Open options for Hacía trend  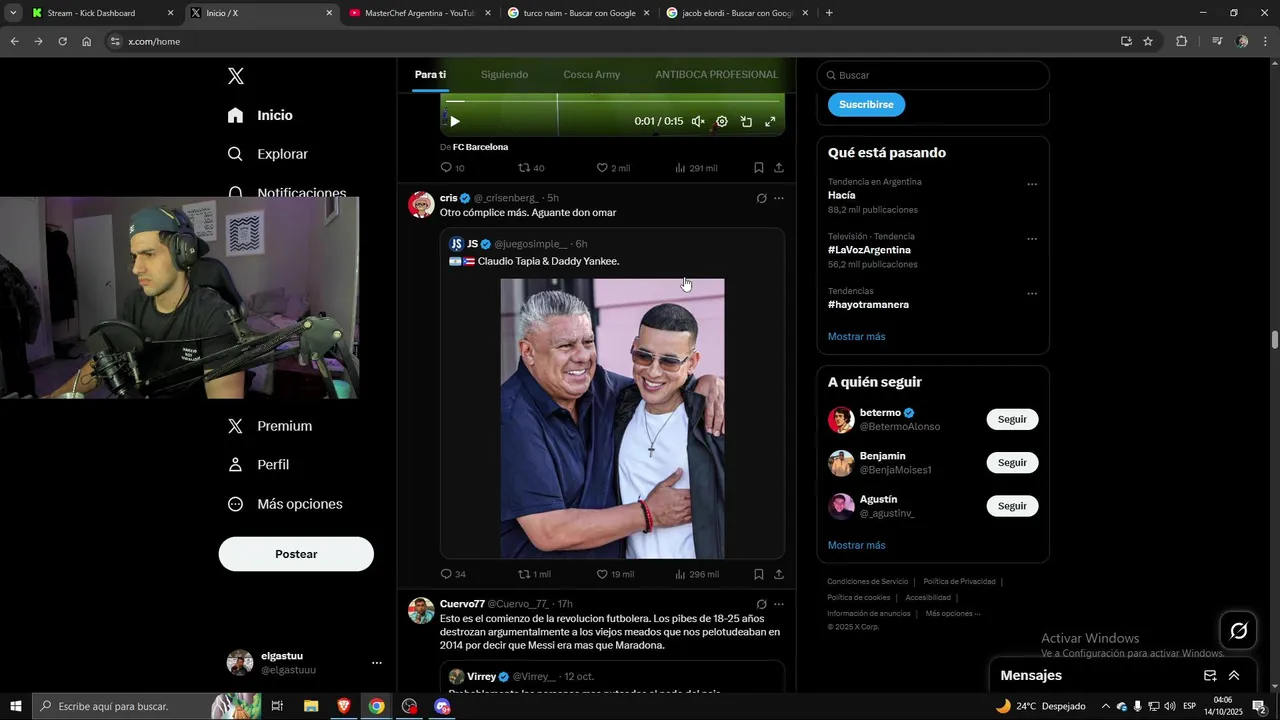click(x=1032, y=184)
